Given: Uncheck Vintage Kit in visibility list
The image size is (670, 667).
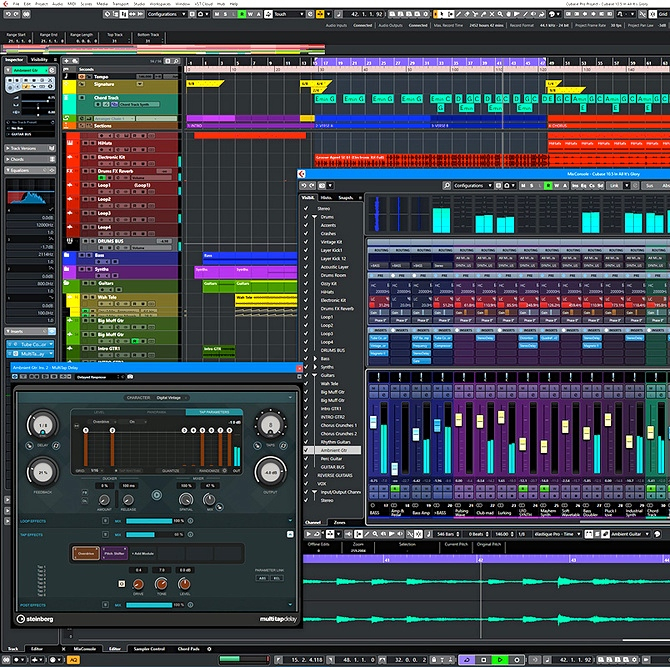Looking at the screenshot, I should 306,242.
